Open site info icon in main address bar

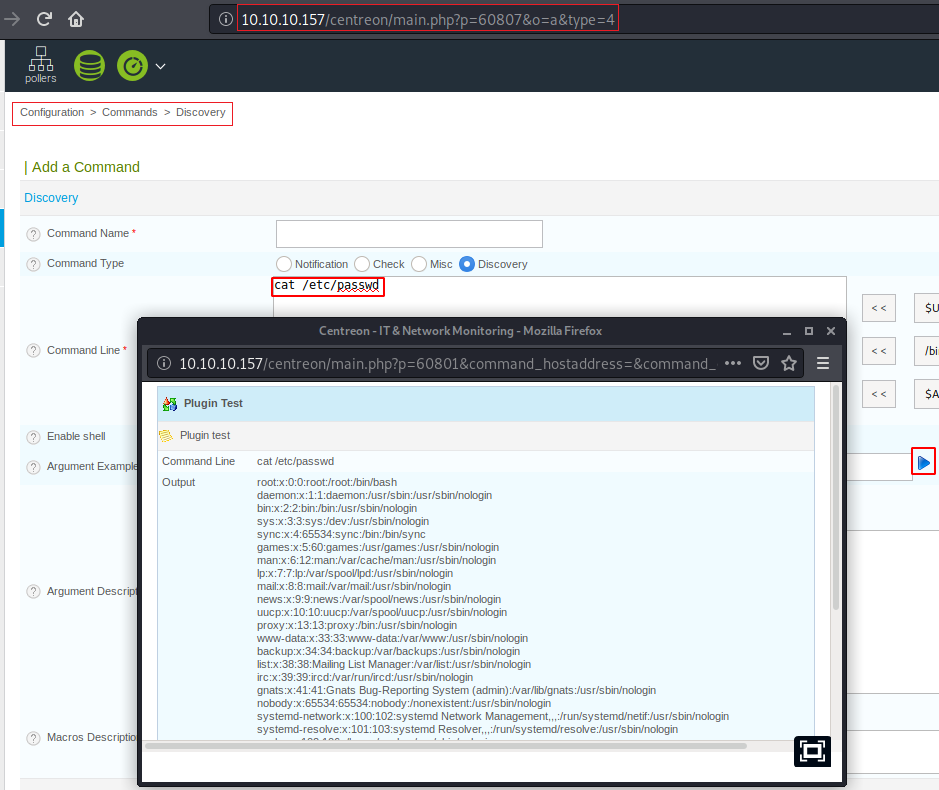pos(226,19)
